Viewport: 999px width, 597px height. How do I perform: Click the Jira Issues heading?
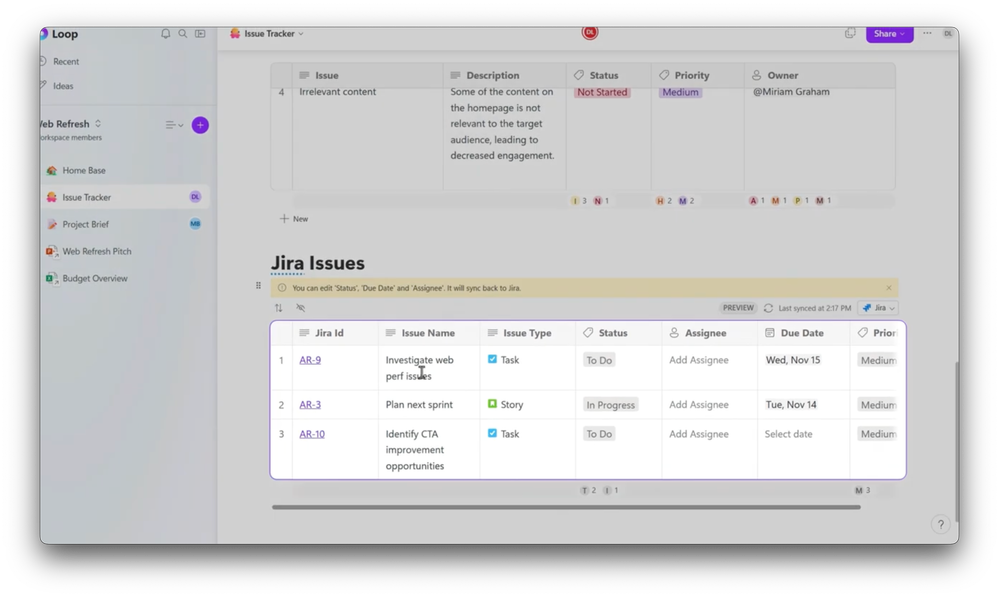[318, 263]
